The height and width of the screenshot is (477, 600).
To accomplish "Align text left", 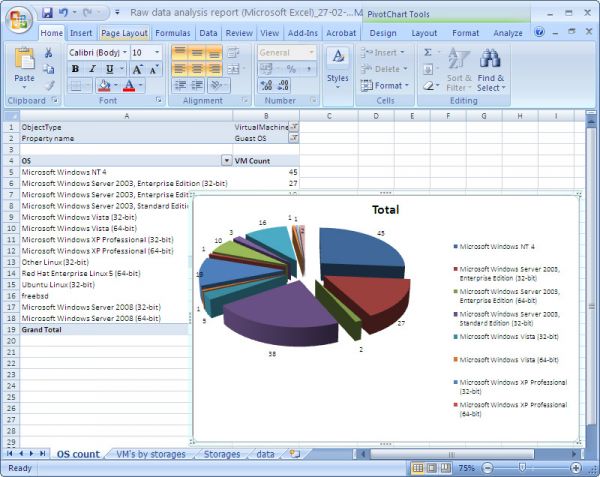I will point(180,69).
